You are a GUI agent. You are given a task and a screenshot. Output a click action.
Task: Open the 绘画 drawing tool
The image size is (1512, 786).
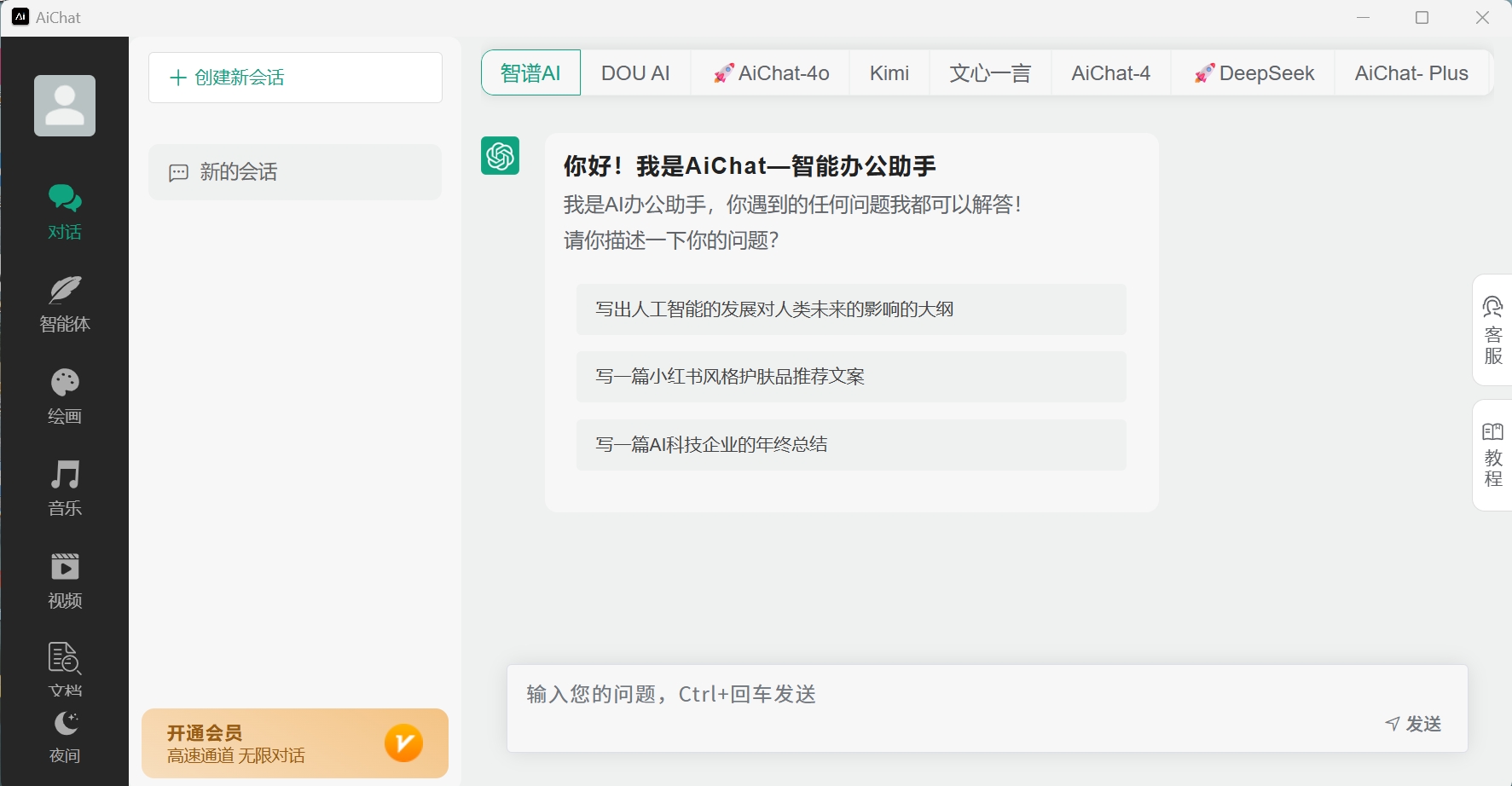coord(65,396)
